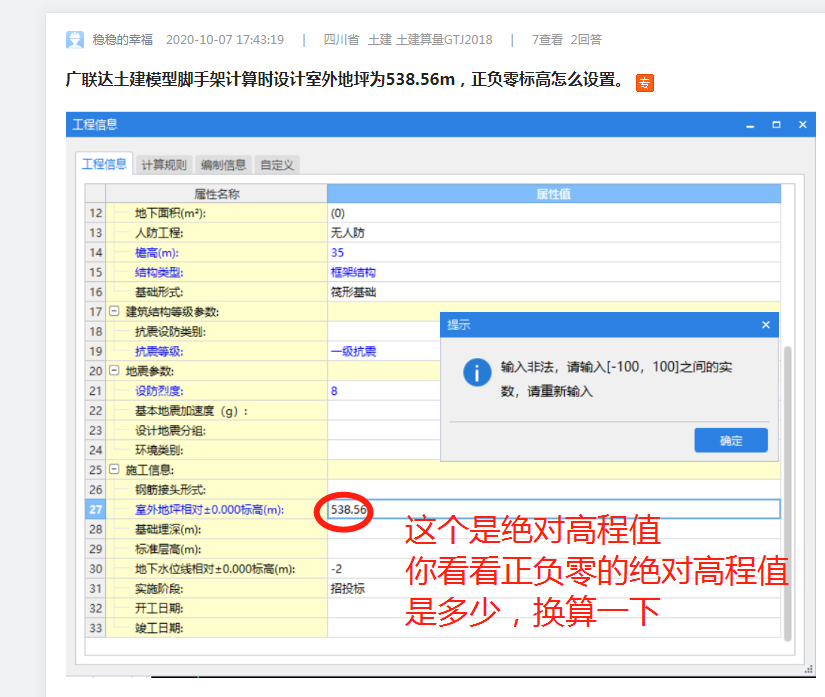Collapse the 施工信息 group
Viewport: 825px width, 697px height.
click(x=114, y=469)
